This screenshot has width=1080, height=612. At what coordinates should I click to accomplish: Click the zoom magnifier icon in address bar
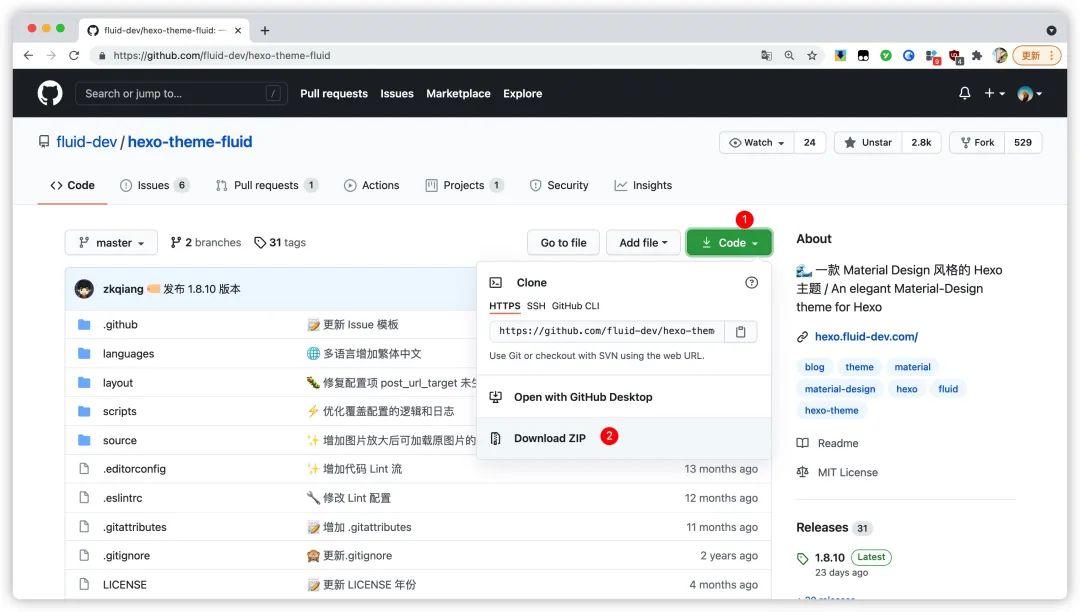(789, 56)
